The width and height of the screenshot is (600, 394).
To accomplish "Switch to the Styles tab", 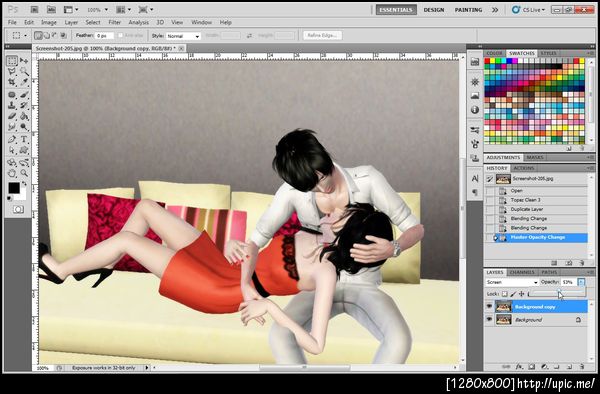I will coord(548,53).
